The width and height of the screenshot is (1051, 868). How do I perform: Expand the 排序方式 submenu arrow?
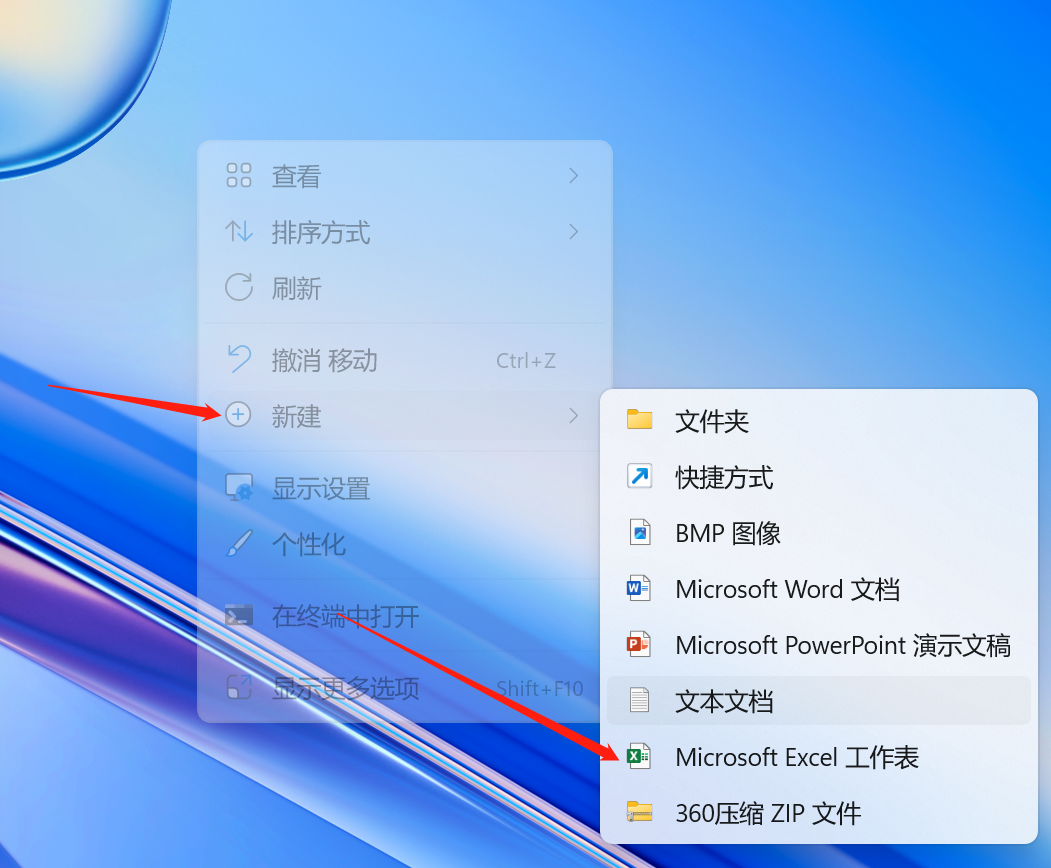(573, 232)
